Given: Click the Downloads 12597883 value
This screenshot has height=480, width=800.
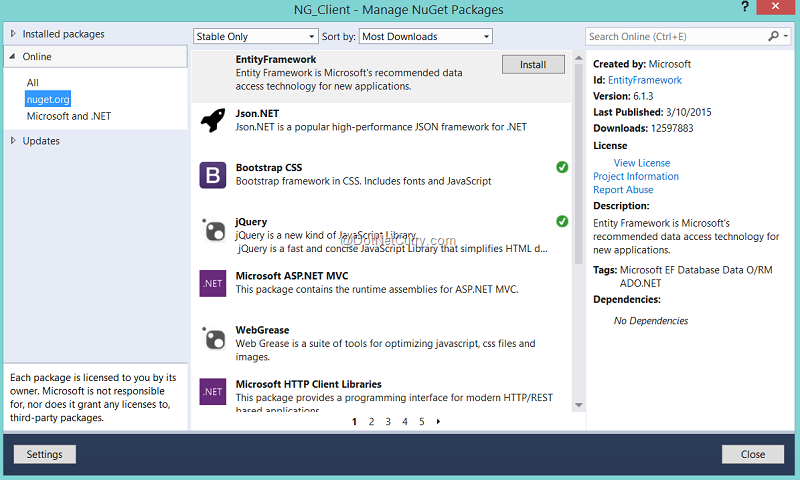Looking at the screenshot, I should tap(672, 128).
